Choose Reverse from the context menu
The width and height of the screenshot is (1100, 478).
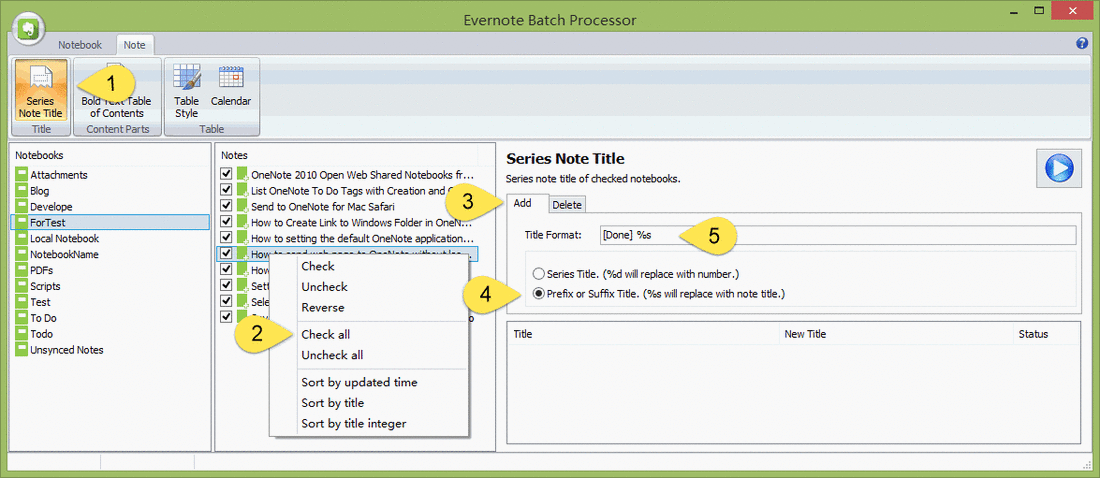tap(323, 307)
